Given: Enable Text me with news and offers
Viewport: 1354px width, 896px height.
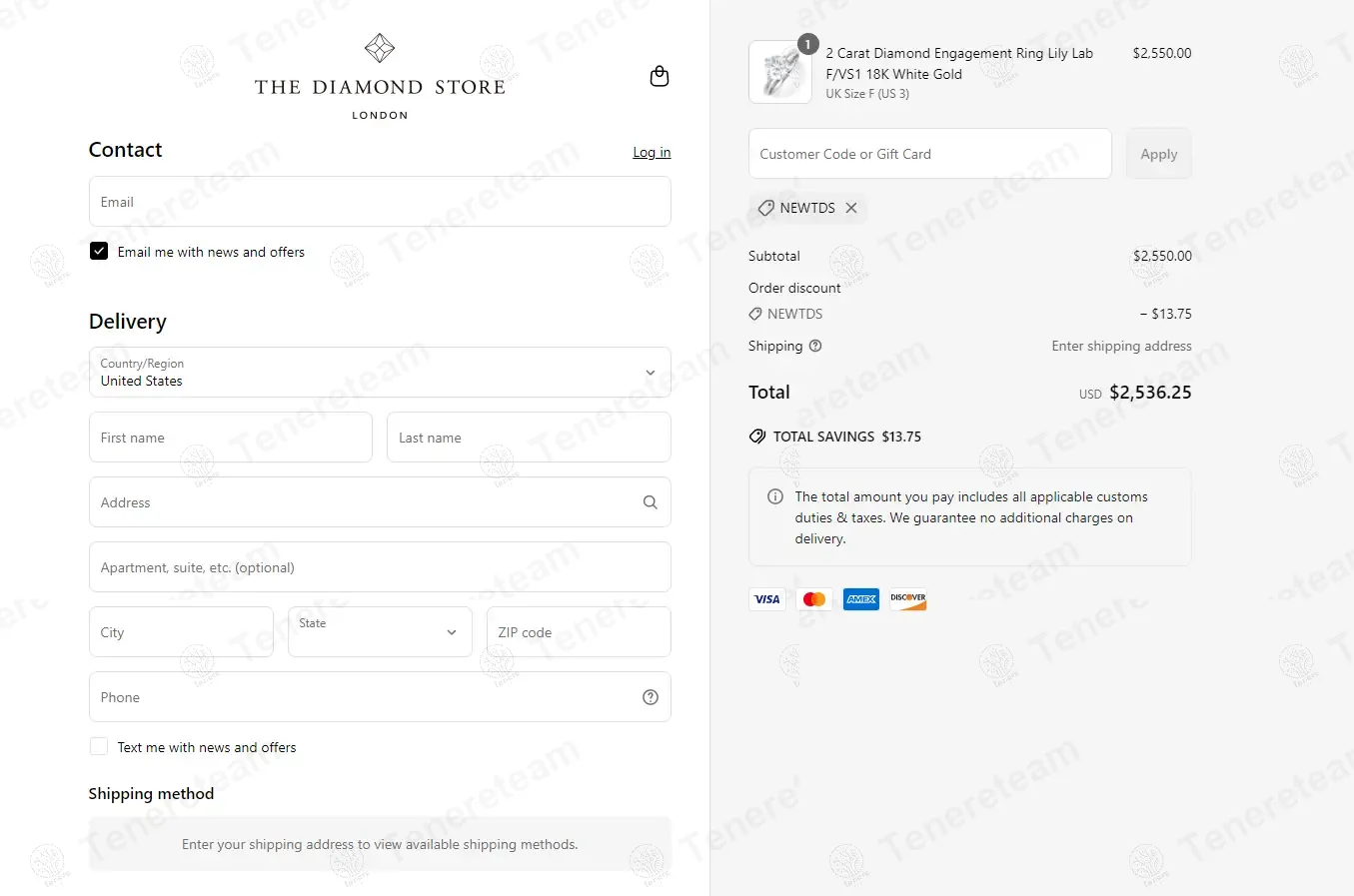Looking at the screenshot, I should tap(99, 747).
